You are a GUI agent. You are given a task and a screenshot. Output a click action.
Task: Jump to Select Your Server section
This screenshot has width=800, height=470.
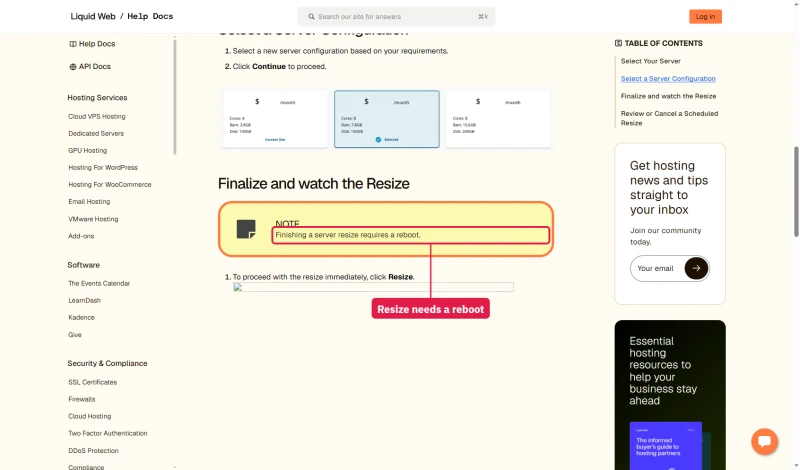click(x=651, y=61)
